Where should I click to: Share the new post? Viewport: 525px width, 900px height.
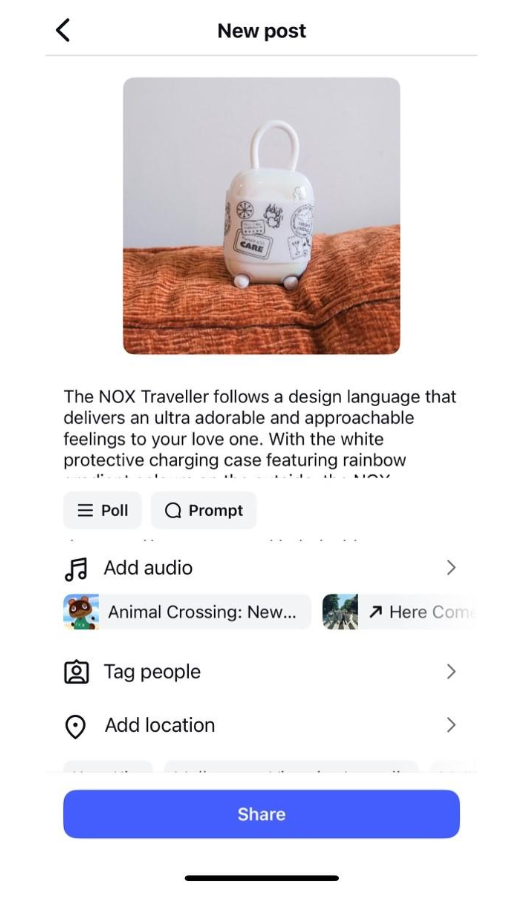(x=262, y=814)
